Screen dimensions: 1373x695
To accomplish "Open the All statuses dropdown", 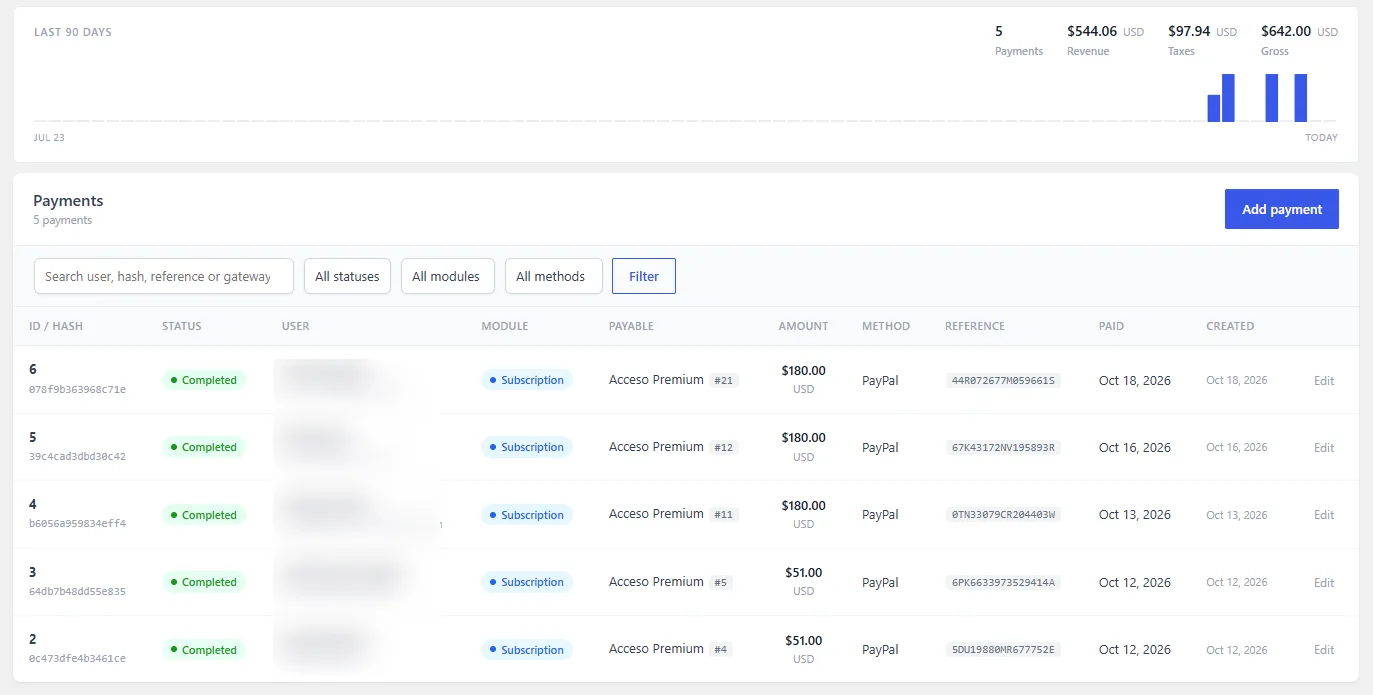I will pos(347,276).
